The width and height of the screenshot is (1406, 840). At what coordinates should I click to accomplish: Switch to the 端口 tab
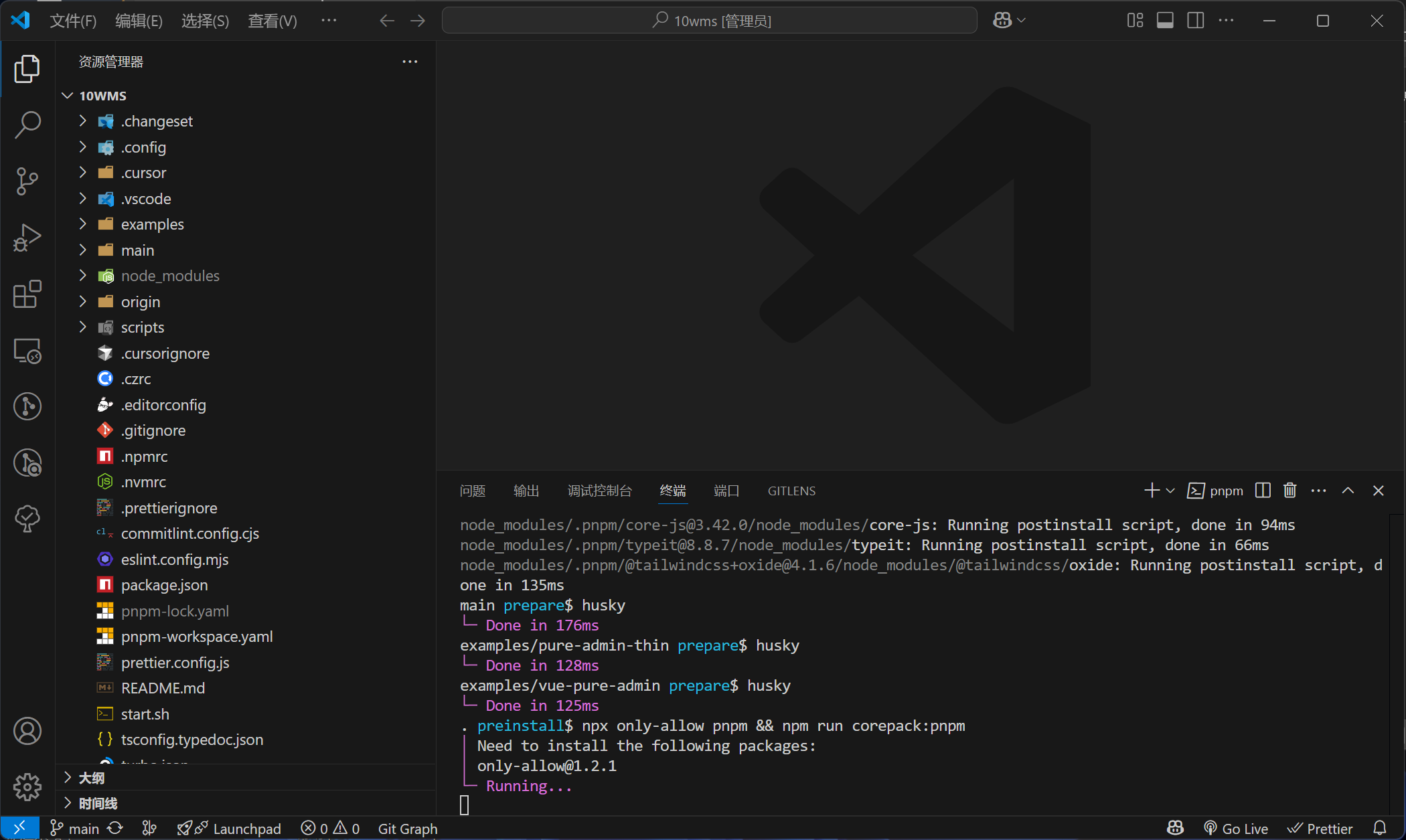point(726,491)
